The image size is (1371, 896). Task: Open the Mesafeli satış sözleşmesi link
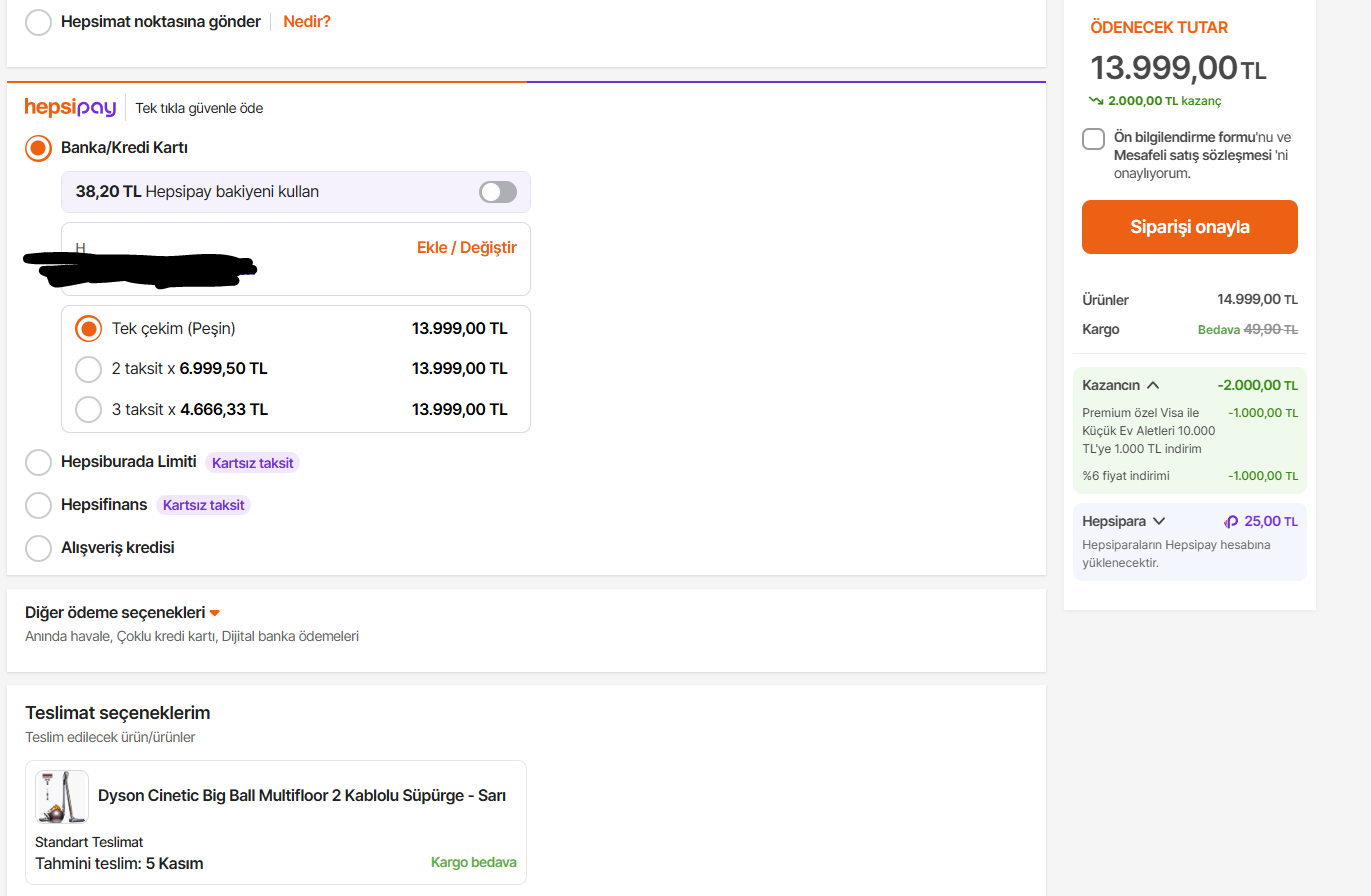(1193, 155)
